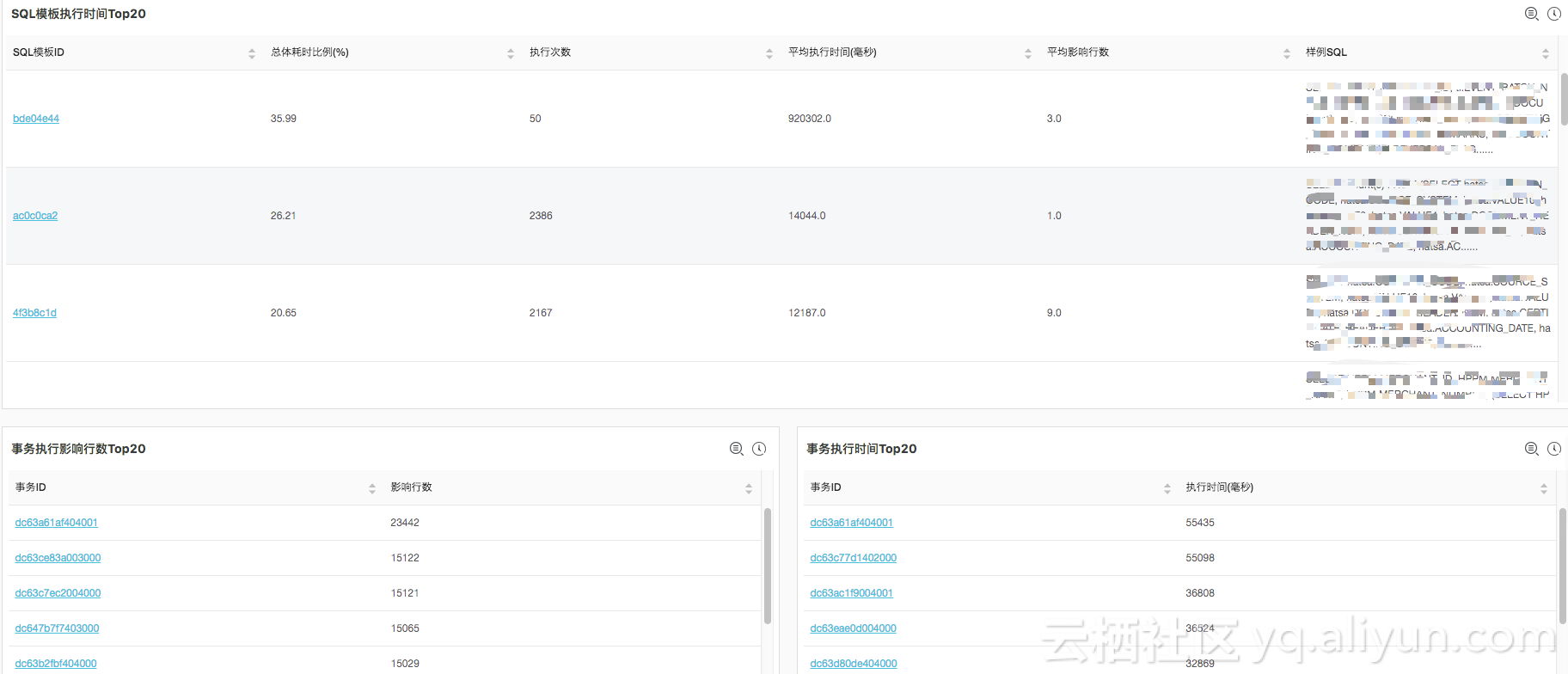The image size is (1568, 674).
Task: Sort 事务ID arrows in 执行时间 table
Action: [x=1167, y=488]
